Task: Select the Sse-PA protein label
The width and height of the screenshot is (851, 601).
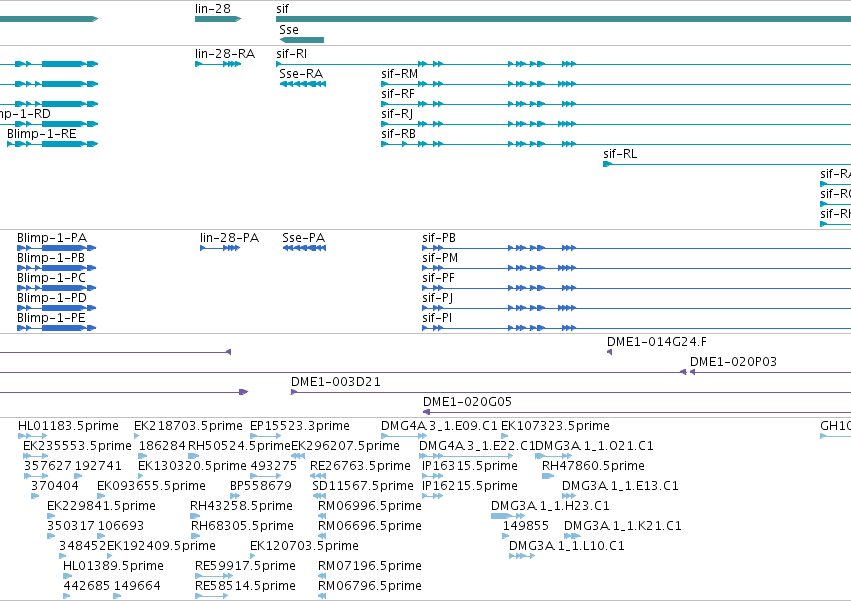Action: click(x=303, y=238)
